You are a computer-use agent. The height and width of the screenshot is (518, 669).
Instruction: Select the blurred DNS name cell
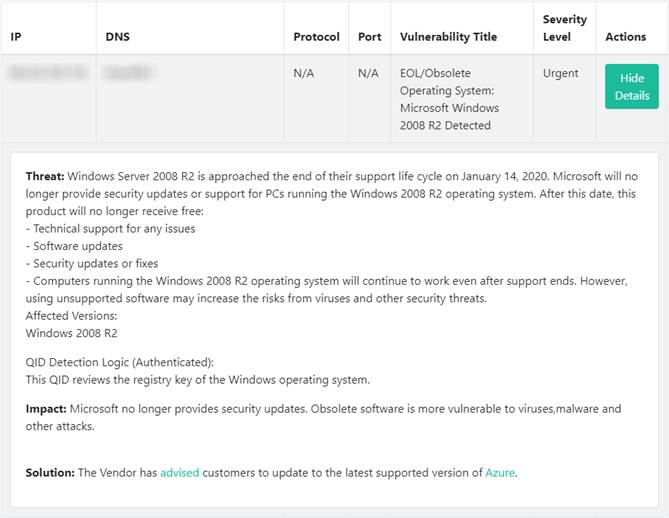(130, 73)
